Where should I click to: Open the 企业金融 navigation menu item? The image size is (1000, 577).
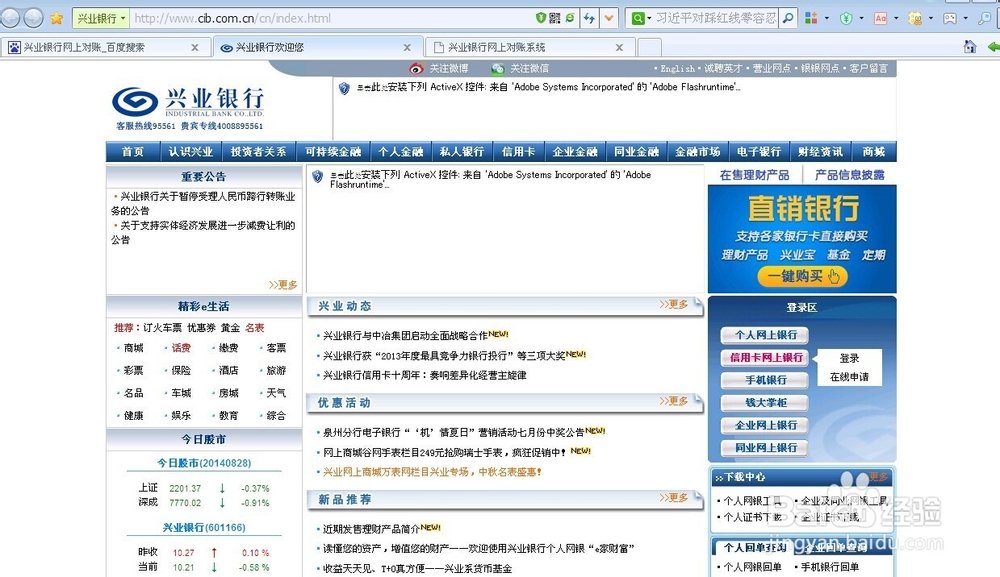(575, 152)
